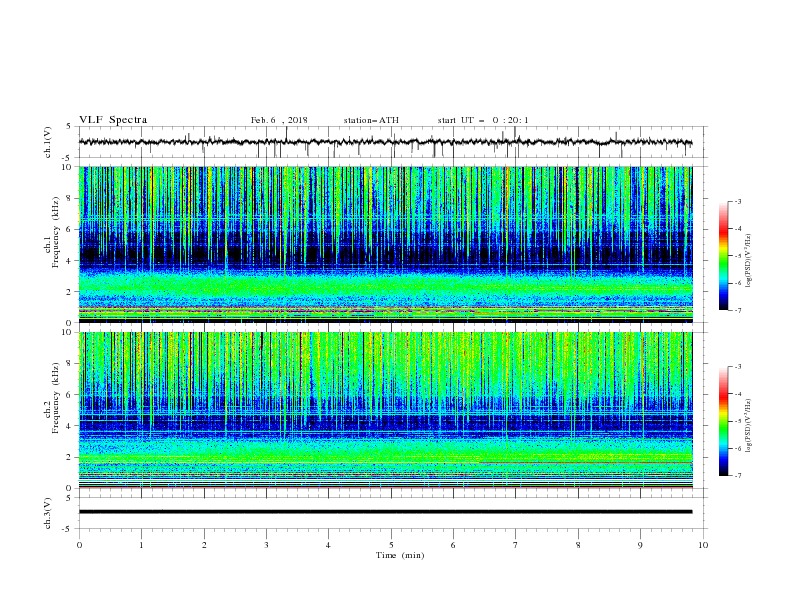This screenshot has width=792, height=612.
Task: Click time-axis tick label "7"
Action: [x=516, y=545]
